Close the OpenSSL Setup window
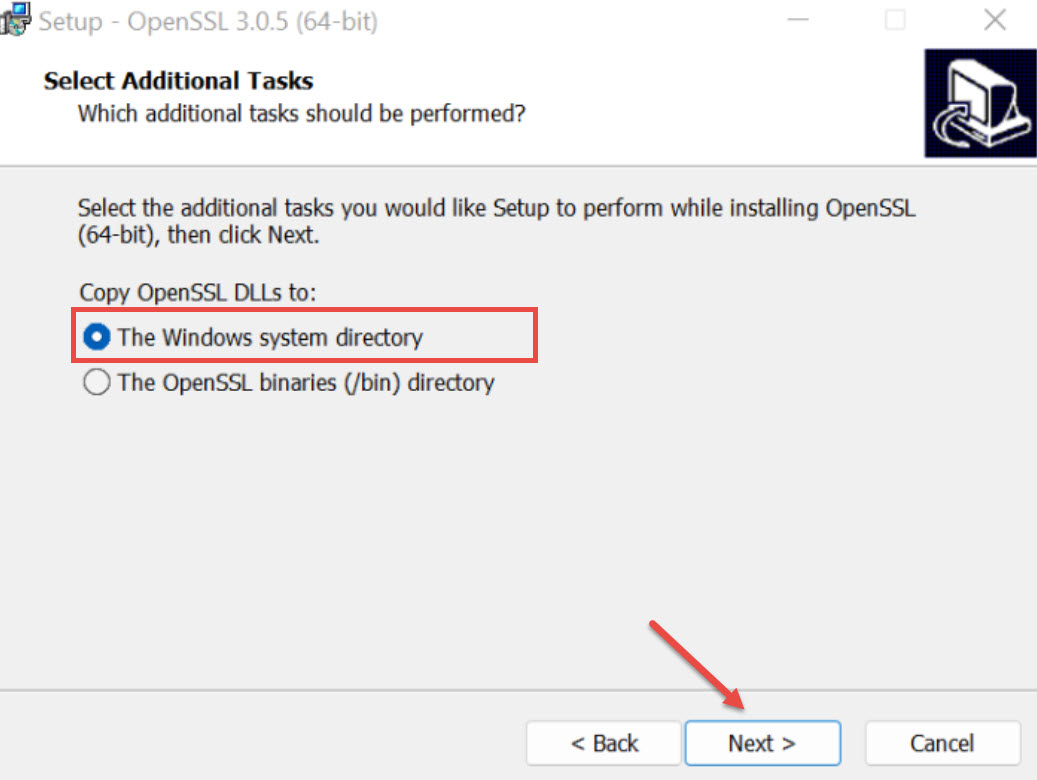Screen dimensions: 1037x780 click(x=994, y=20)
